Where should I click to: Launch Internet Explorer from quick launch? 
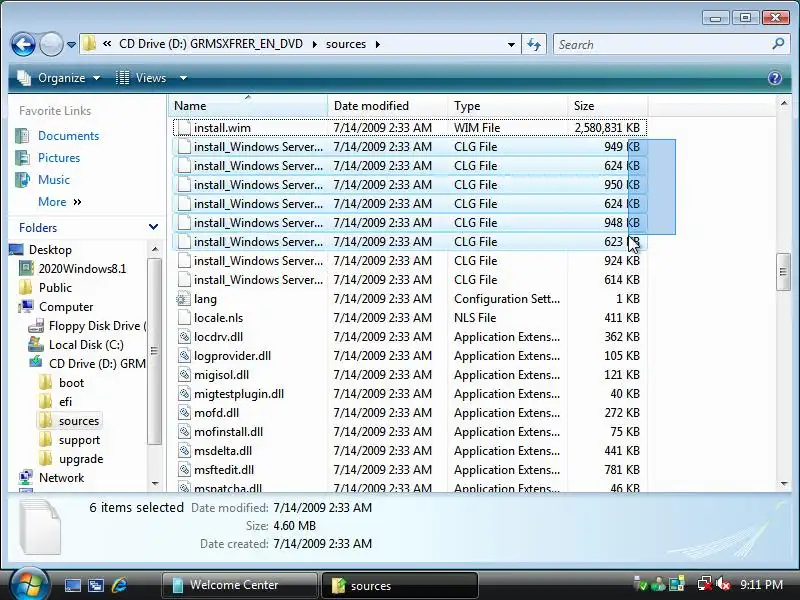pyautogui.click(x=119, y=585)
